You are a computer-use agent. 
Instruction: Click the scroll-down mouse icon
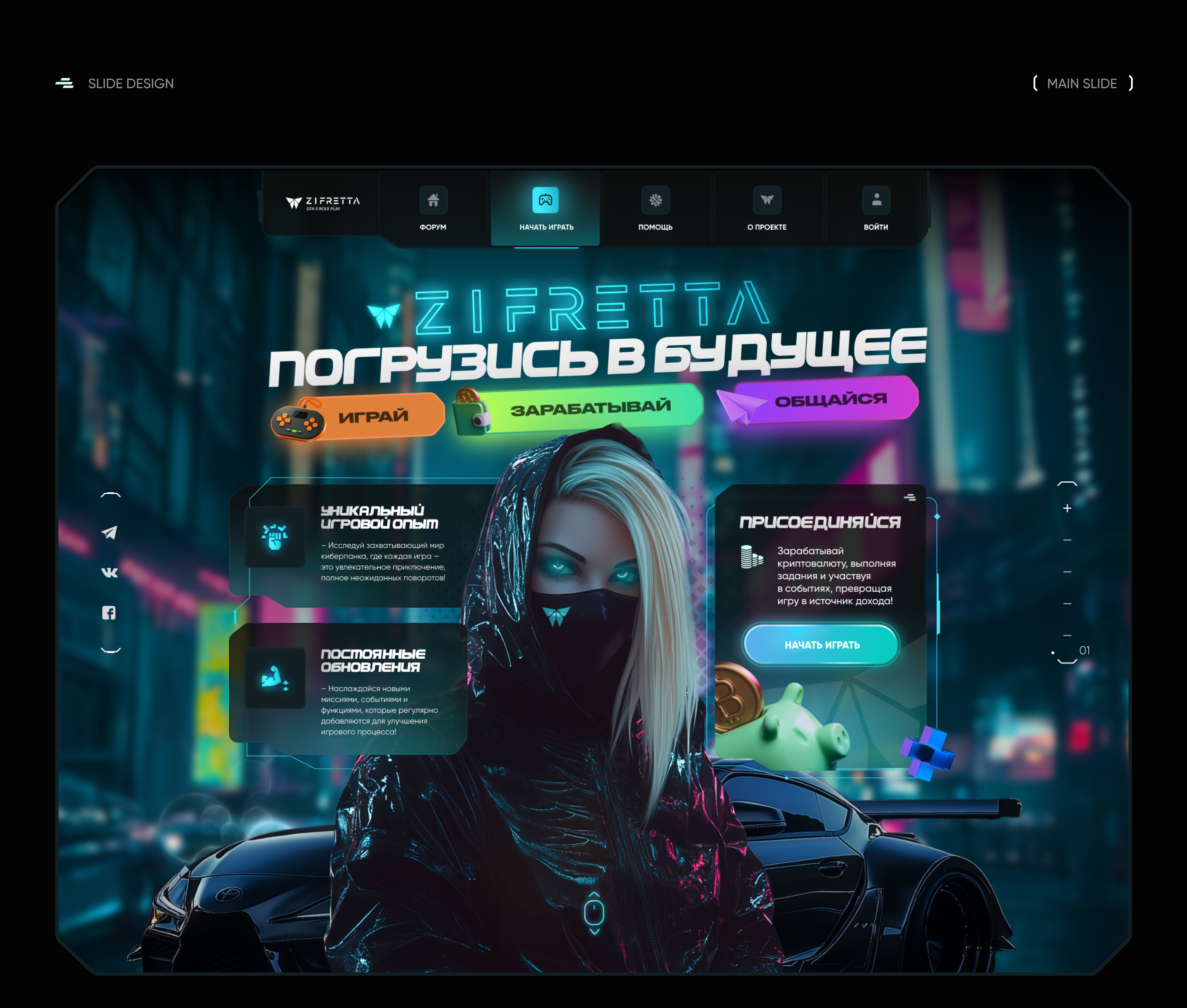coord(594,913)
